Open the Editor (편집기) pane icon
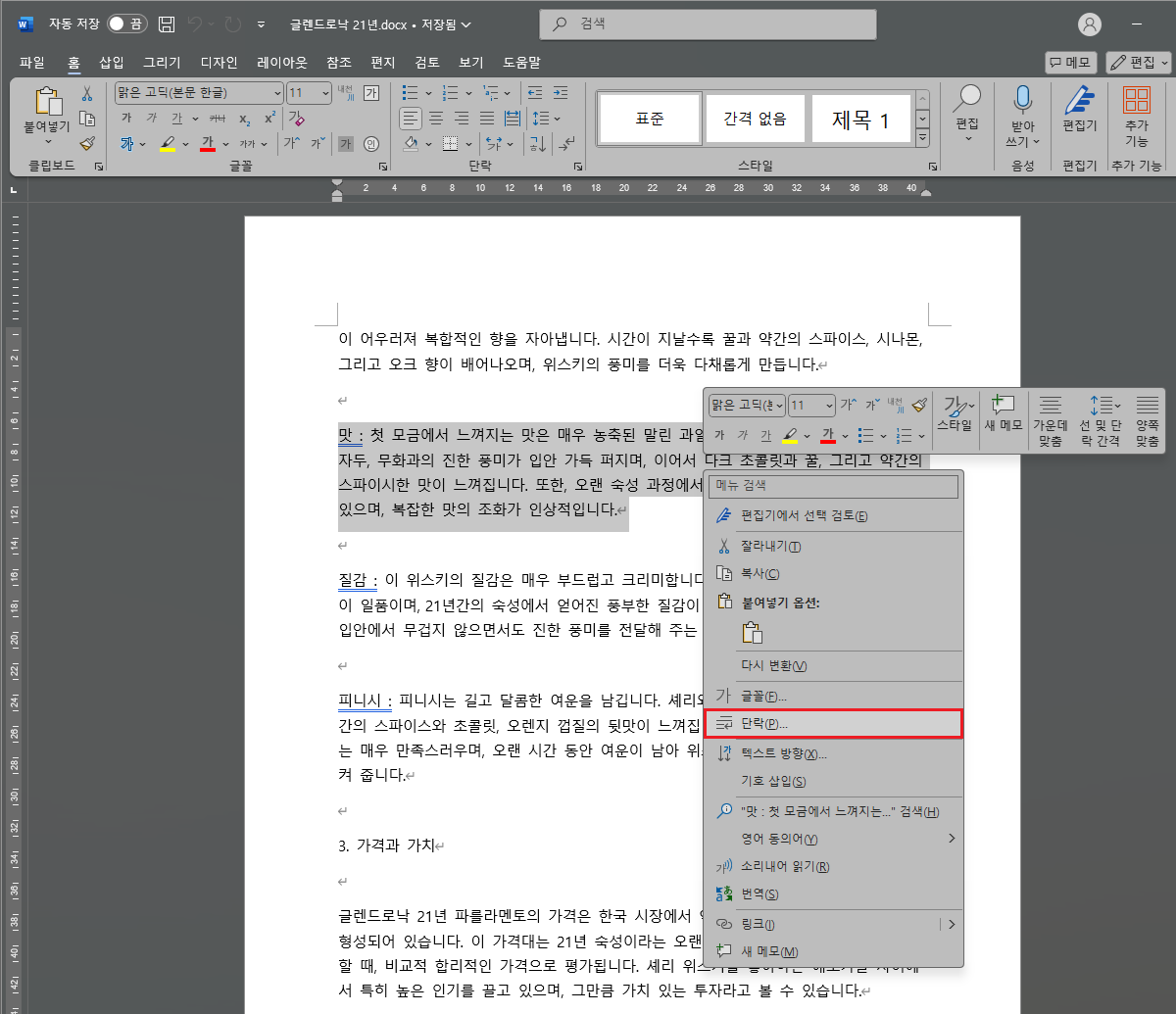The image size is (1176, 1014). (1078, 98)
